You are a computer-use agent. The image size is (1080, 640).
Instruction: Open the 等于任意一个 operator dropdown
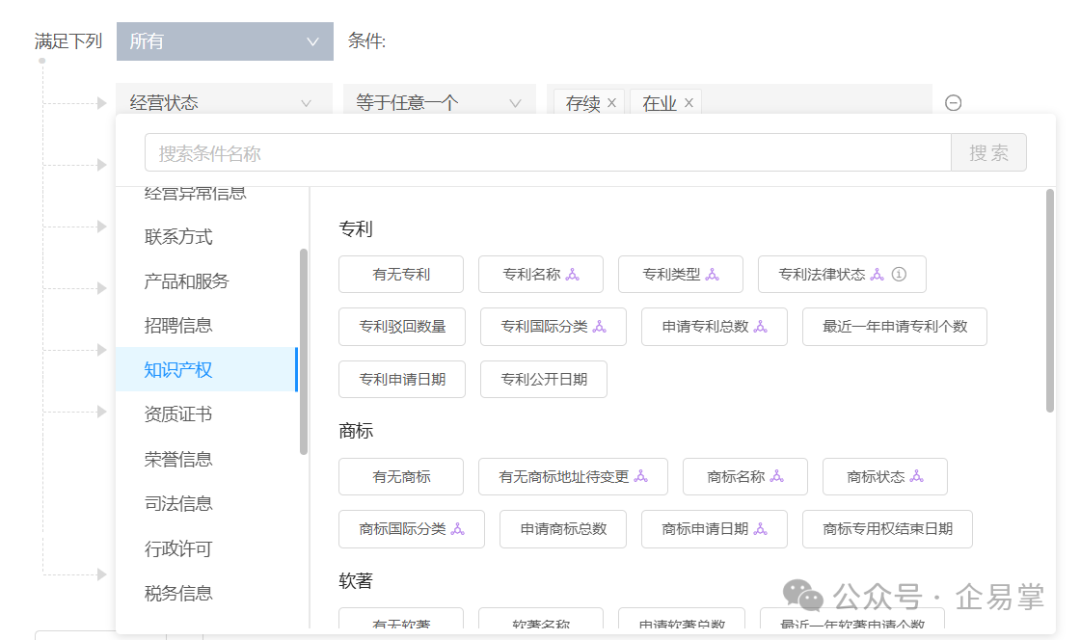tap(439, 103)
